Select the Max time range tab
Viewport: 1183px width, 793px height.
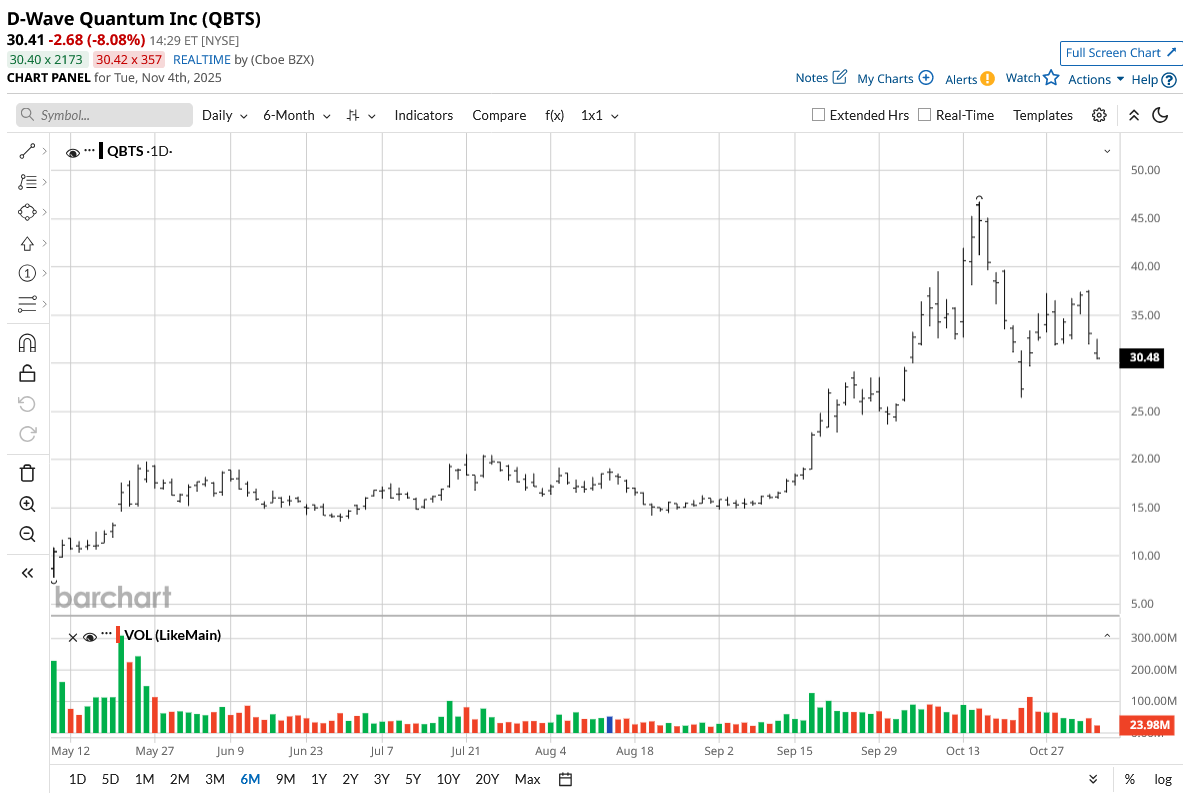(x=527, y=779)
